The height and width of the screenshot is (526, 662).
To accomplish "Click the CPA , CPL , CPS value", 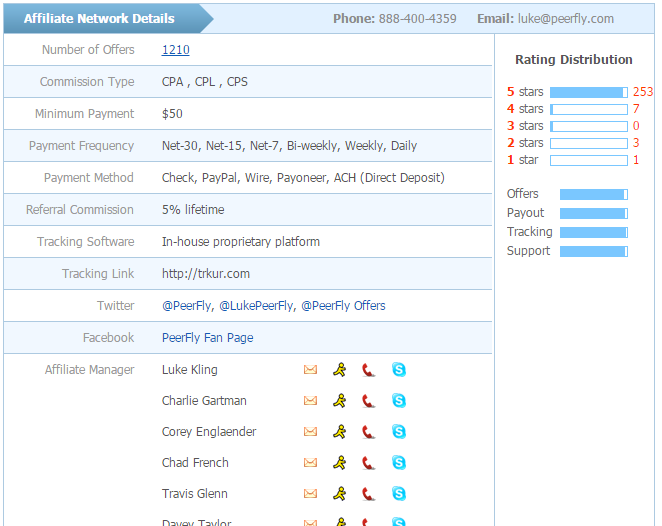I will click(x=205, y=81).
